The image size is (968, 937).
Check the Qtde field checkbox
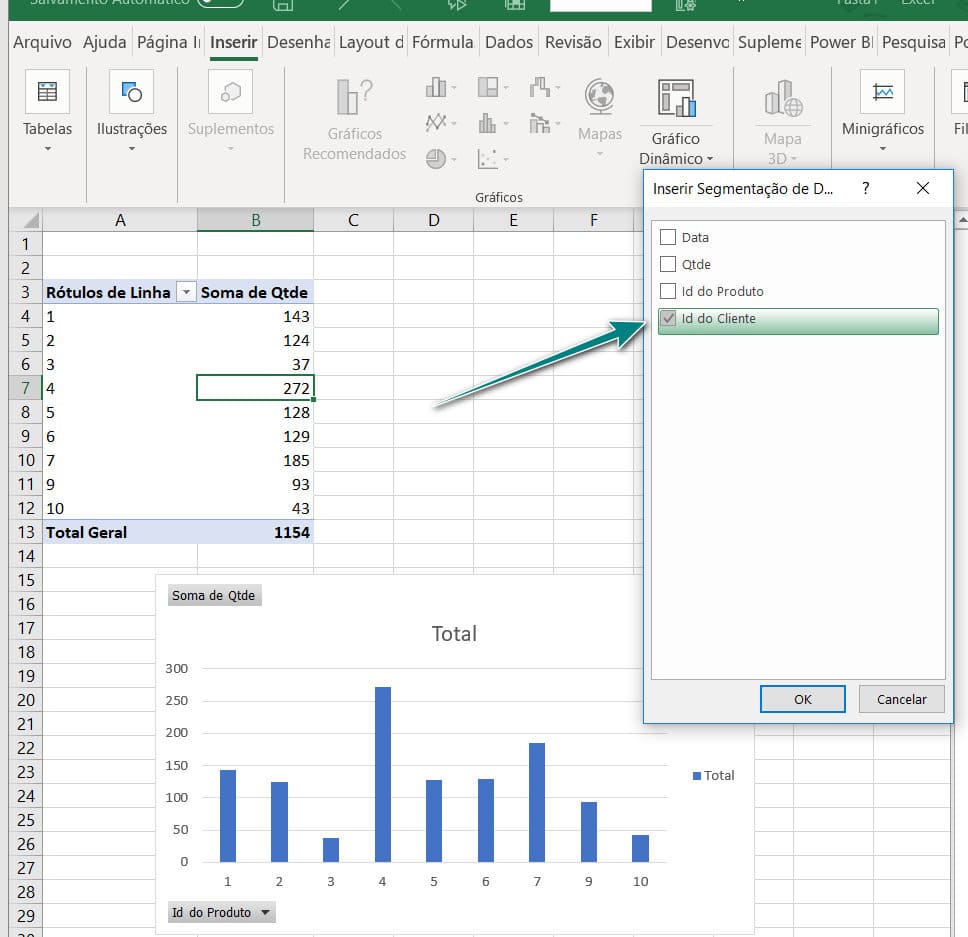pos(668,264)
